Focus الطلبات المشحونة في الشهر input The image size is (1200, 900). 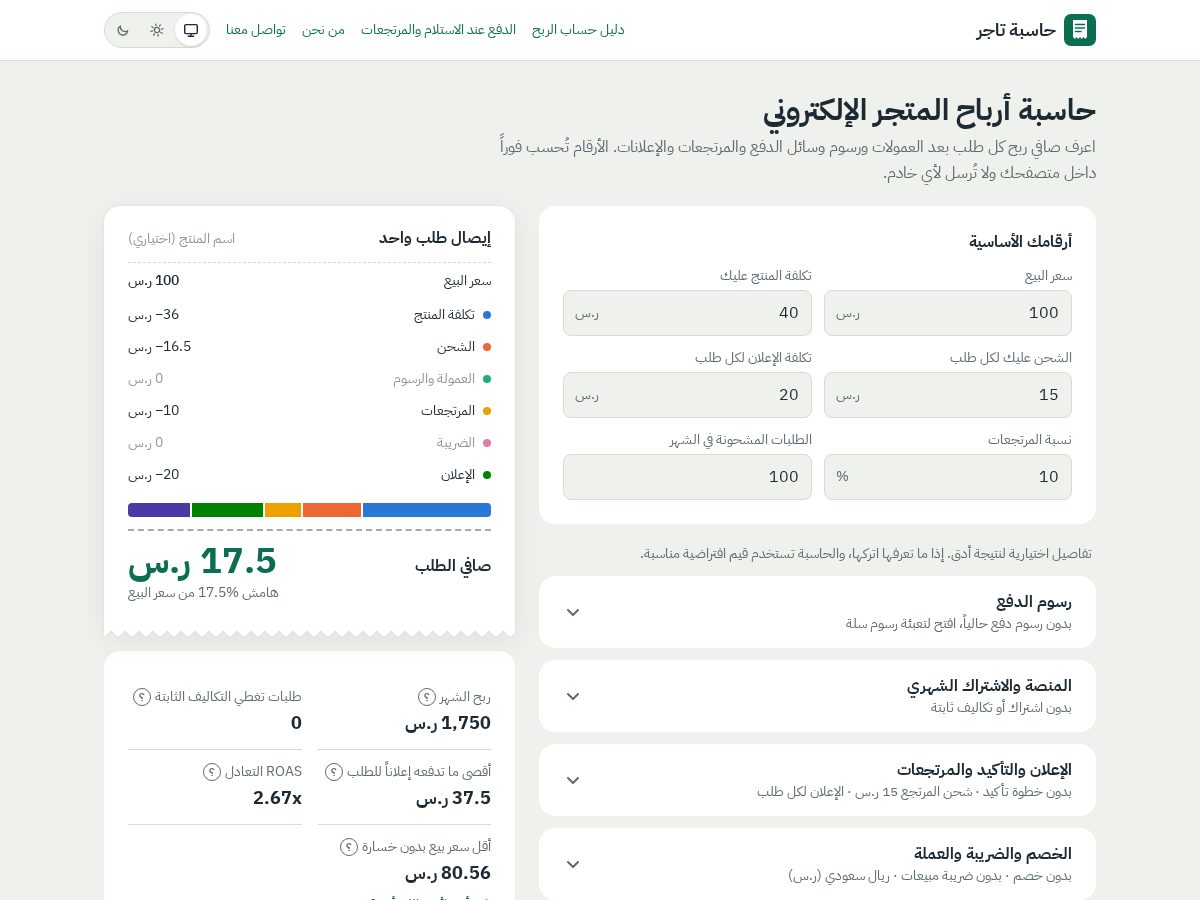687,477
